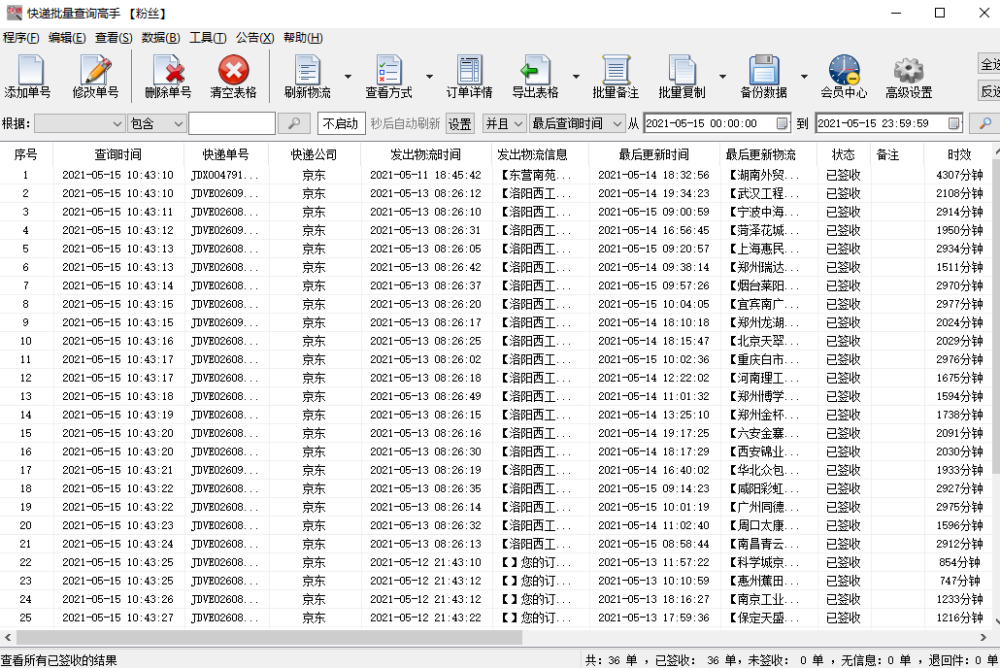Open the 数据(B) menu
1000x668 pixels.
pyautogui.click(x=161, y=38)
